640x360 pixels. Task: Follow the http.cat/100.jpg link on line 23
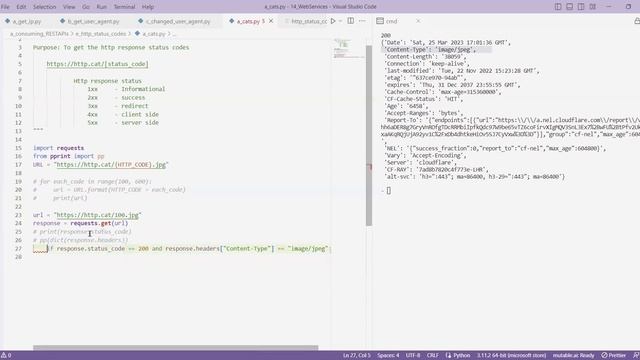[97, 215]
